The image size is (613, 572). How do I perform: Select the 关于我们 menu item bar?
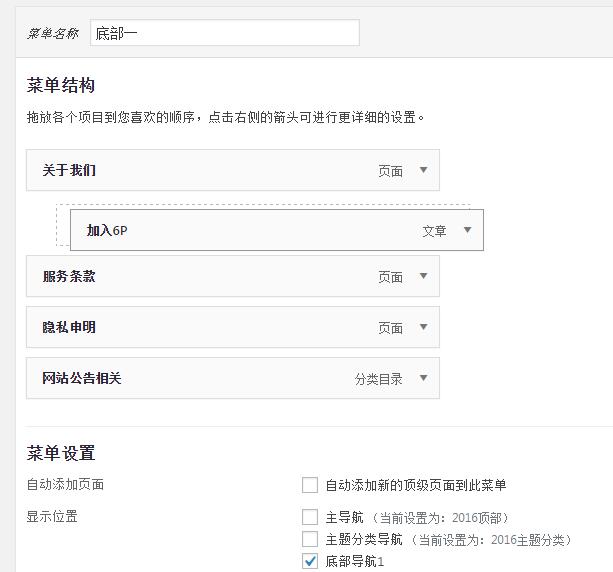200,170
